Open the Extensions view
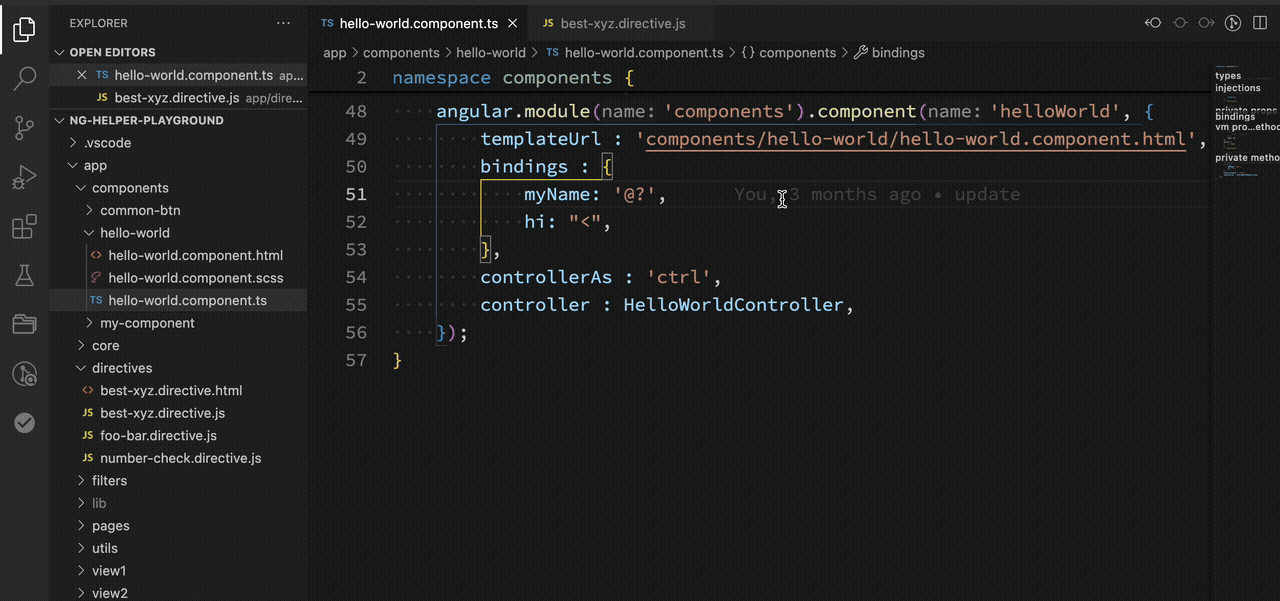 25,227
